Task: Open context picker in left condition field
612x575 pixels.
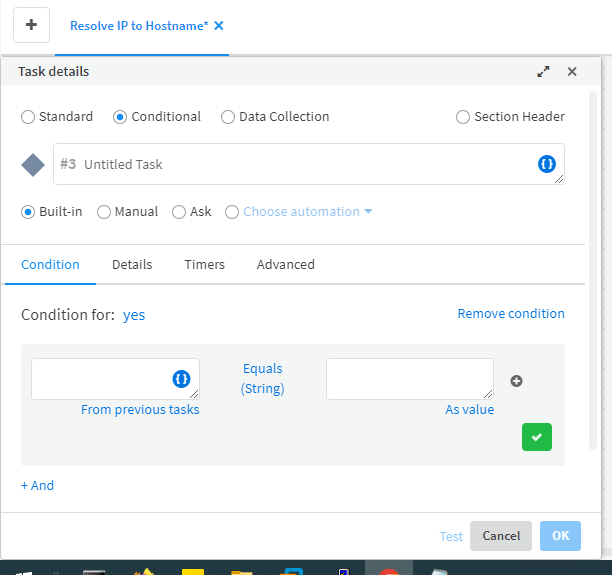Action: click(181, 379)
